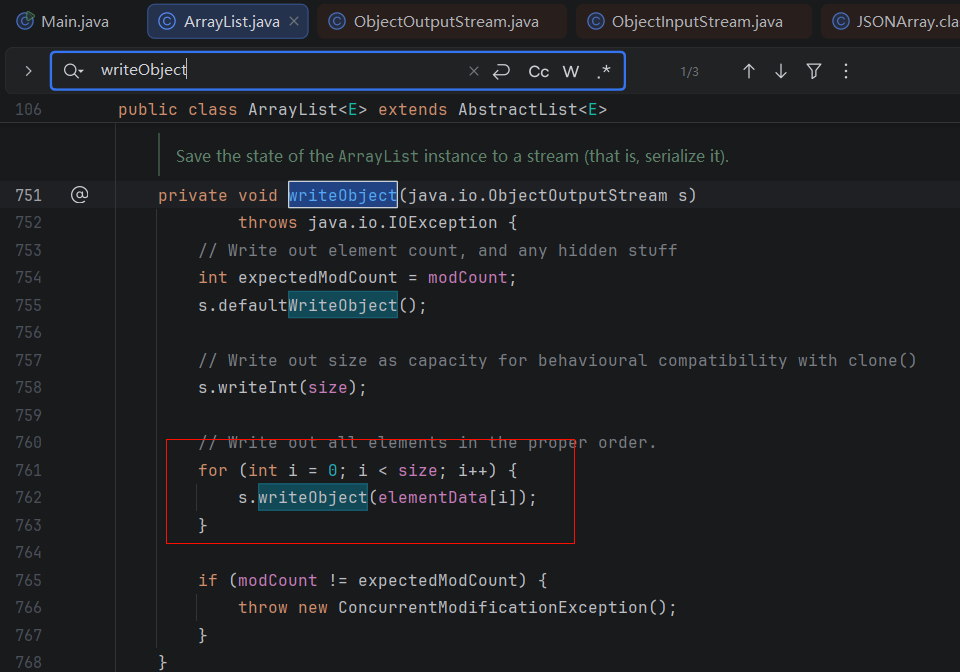
Task: Click the JSONArray class file icon
Action: pyautogui.click(x=842, y=21)
